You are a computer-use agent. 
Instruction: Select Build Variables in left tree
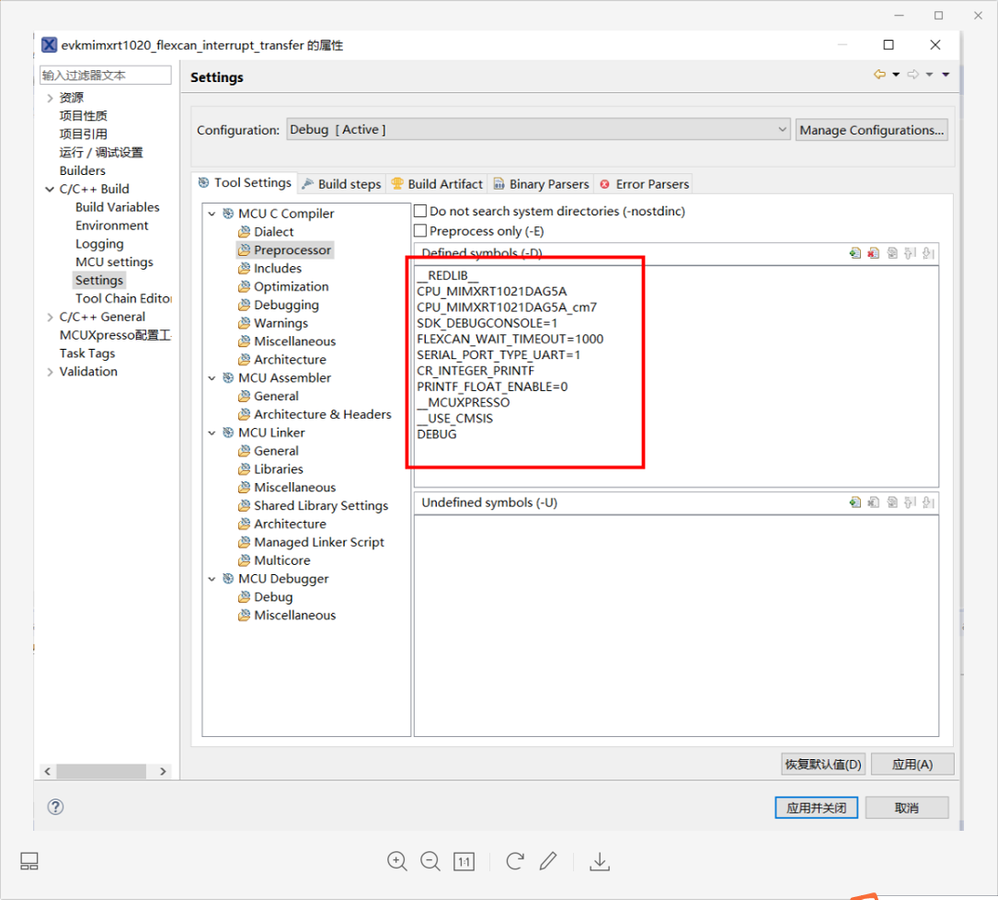117,207
